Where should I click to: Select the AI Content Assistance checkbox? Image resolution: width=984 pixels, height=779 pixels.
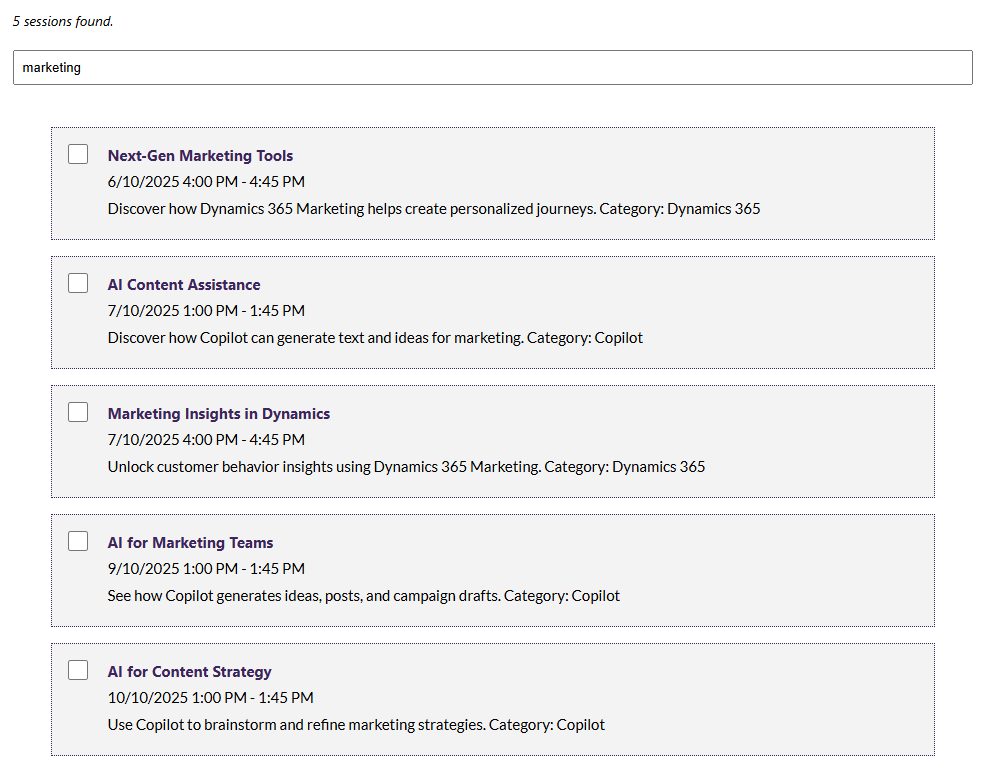pyautogui.click(x=78, y=283)
